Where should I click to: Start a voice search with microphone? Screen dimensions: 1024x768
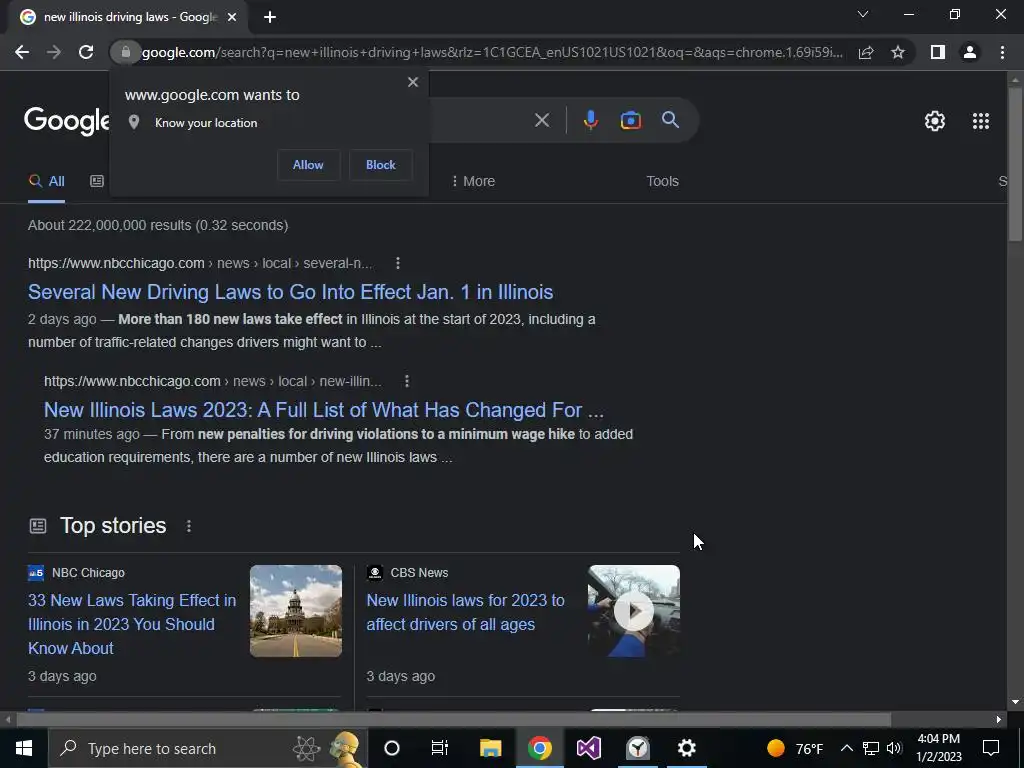click(590, 120)
